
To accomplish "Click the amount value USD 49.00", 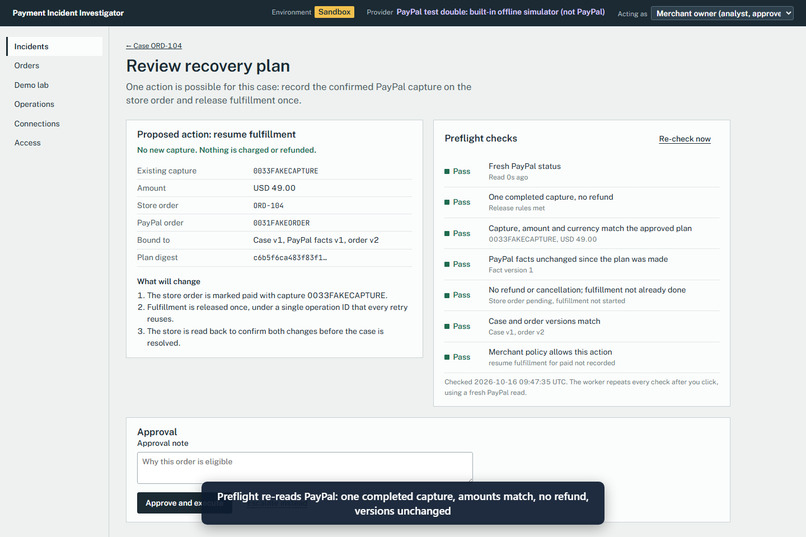I will [x=274, y=188].
